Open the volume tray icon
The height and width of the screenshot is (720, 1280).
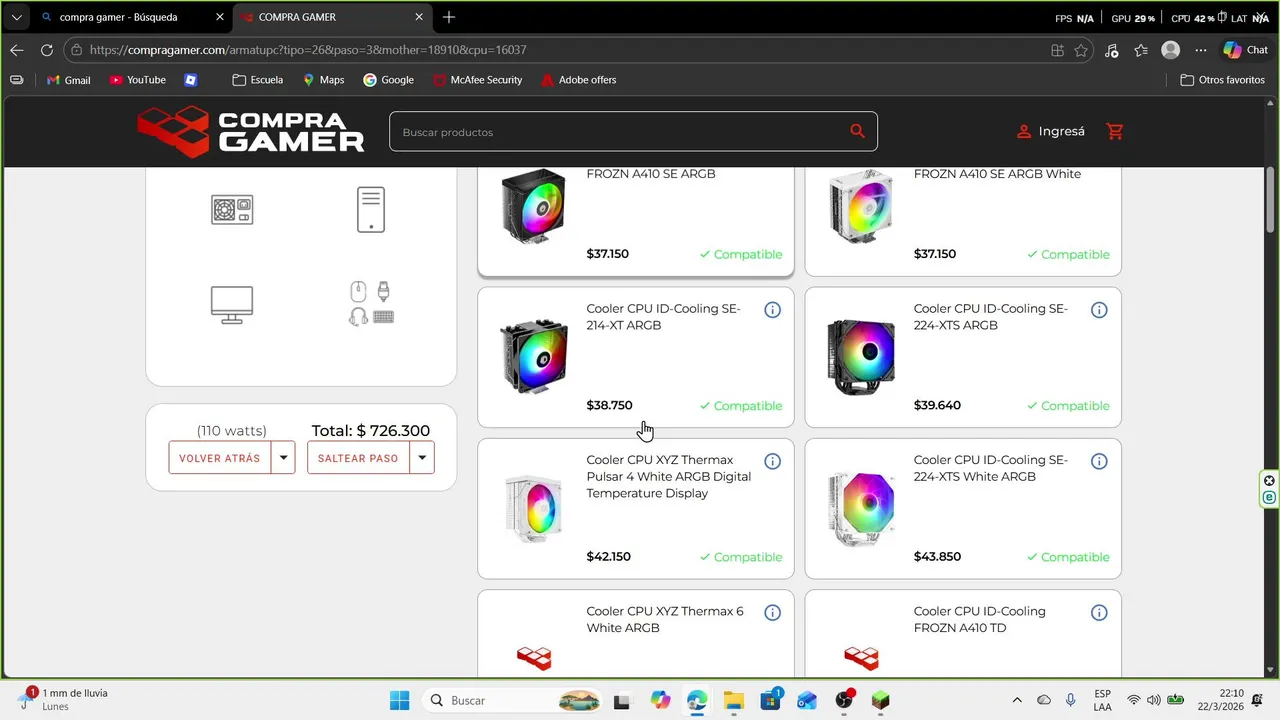click(1153, 700)
